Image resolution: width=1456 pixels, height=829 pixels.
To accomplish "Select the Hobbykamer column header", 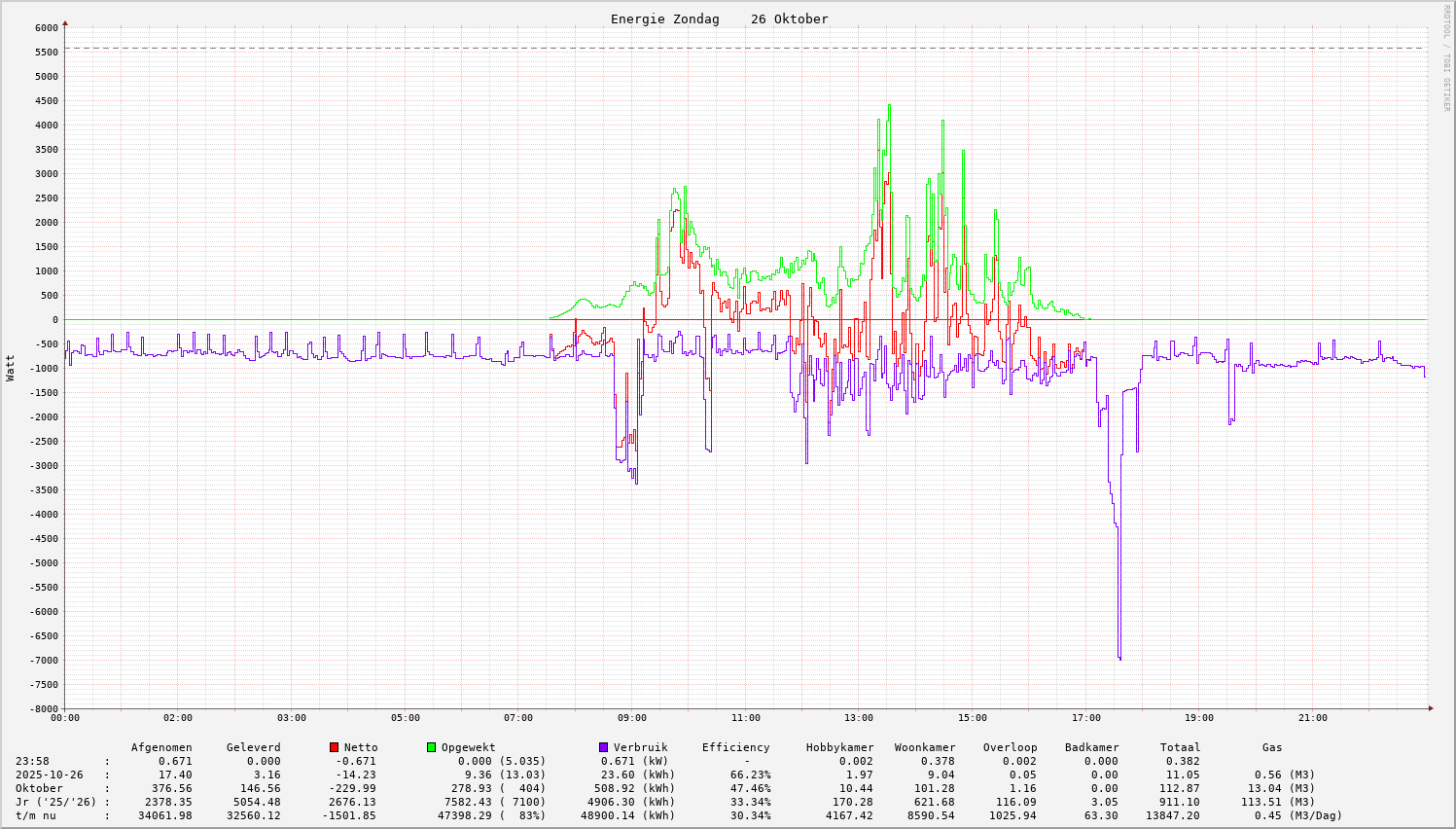I will pos(839,747).
